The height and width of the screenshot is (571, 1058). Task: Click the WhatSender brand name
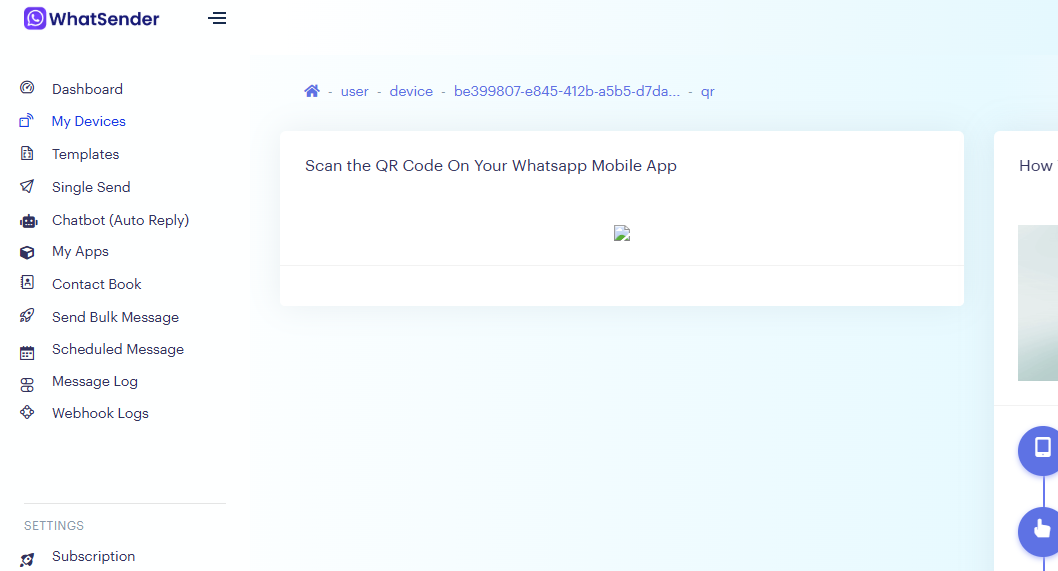pos(104,19)
